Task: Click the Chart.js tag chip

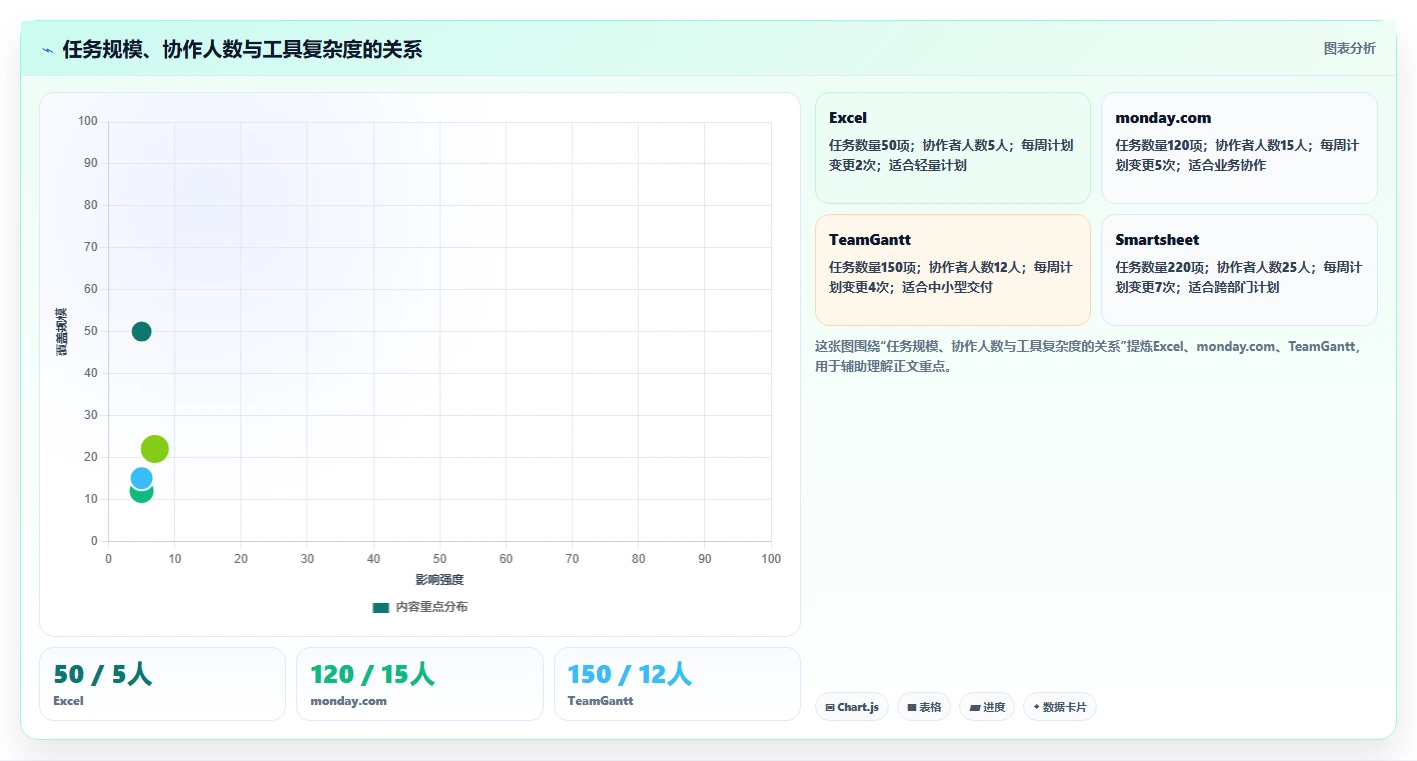Action: point(852,707)
